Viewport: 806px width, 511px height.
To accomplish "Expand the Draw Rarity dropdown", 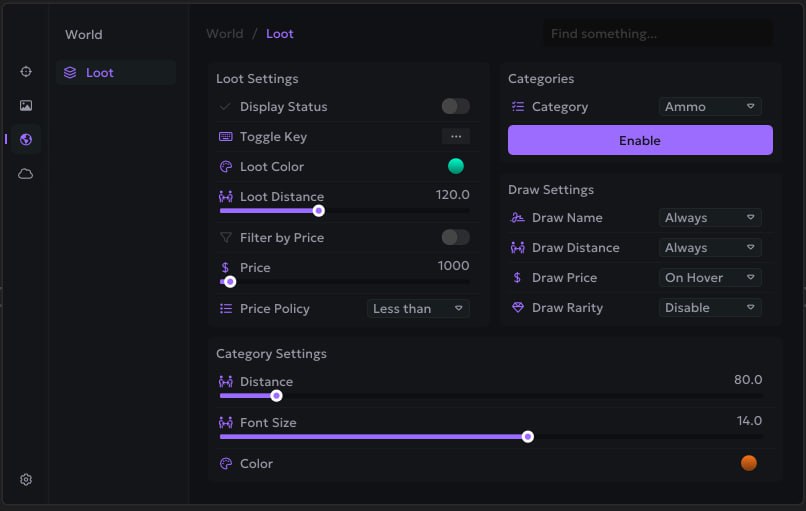I will (x=710, y=308).
